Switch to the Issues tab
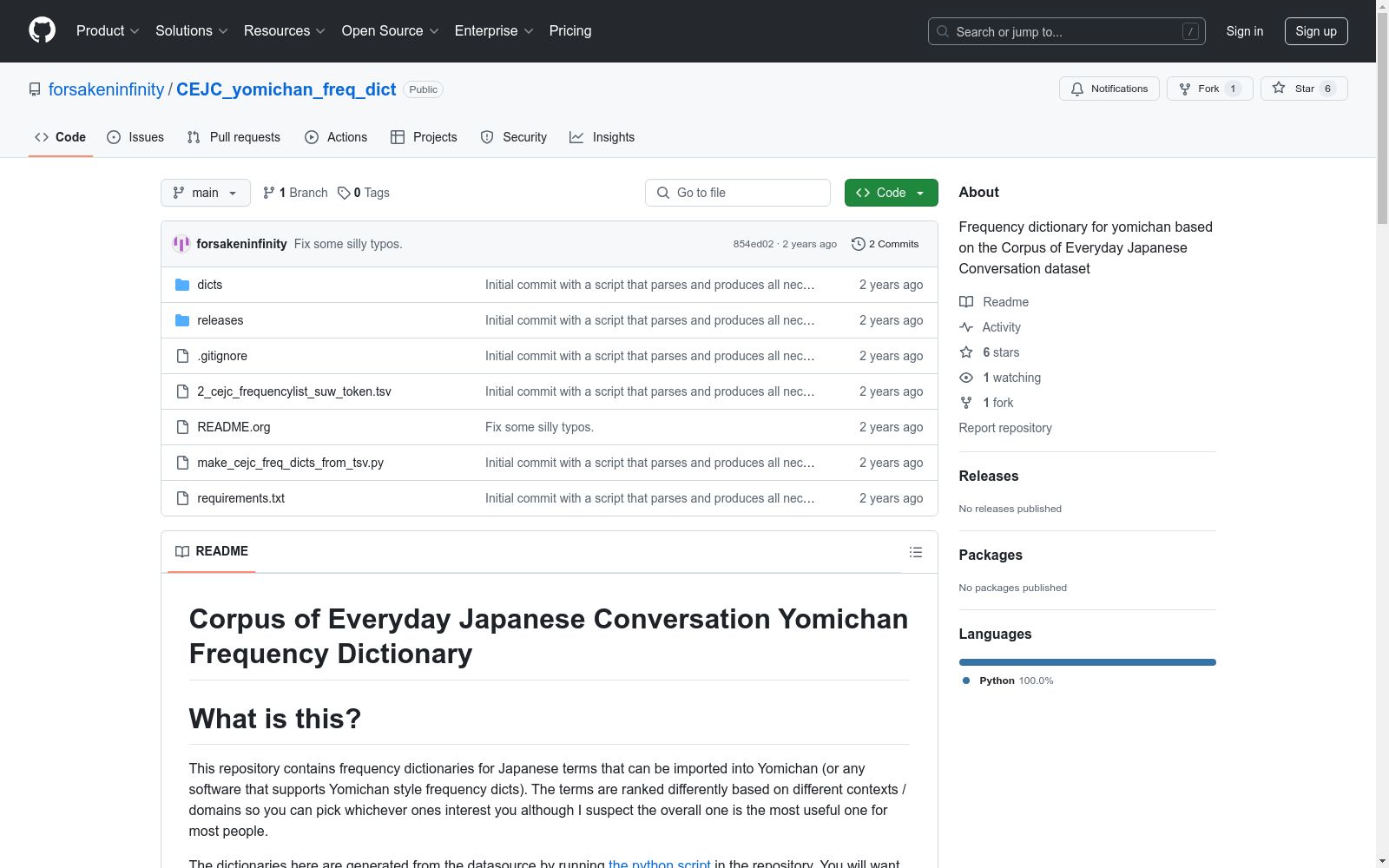Screen dimensions: 1389x868 [x=135, y=137]
